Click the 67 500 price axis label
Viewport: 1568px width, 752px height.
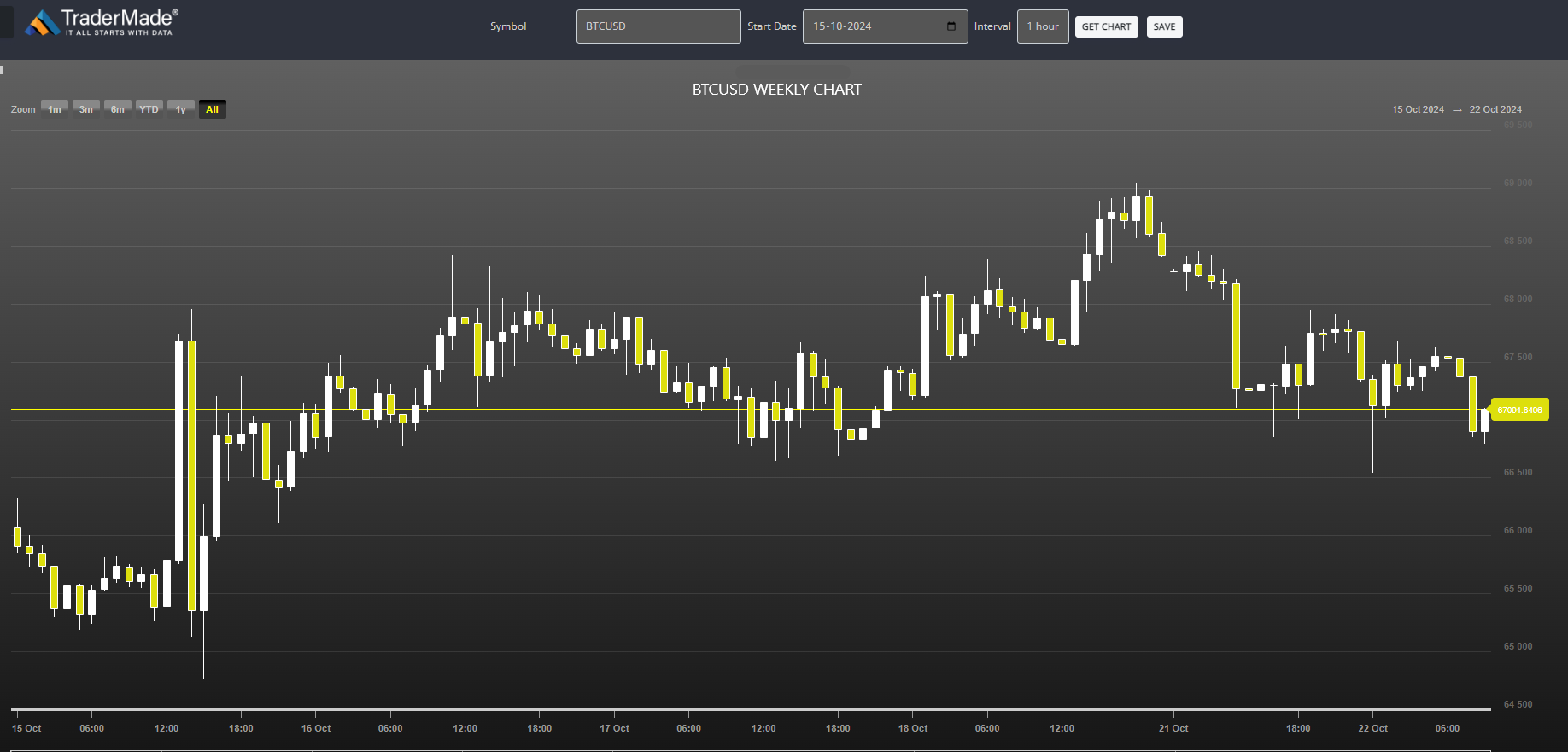[x=1518, y=357]
